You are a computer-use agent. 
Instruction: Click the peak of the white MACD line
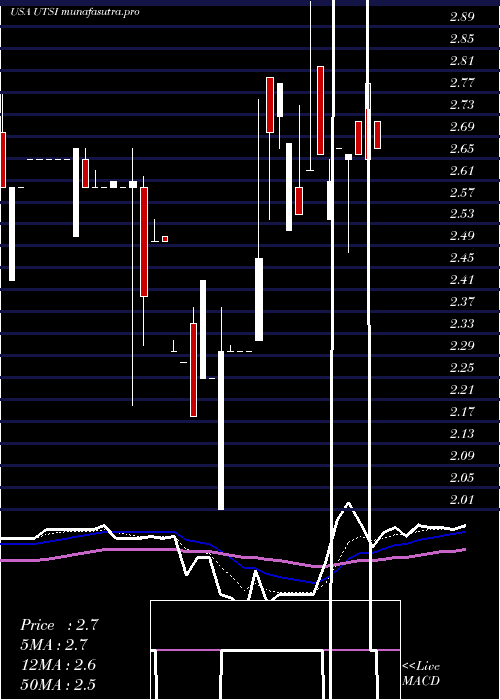click(348, 504)
